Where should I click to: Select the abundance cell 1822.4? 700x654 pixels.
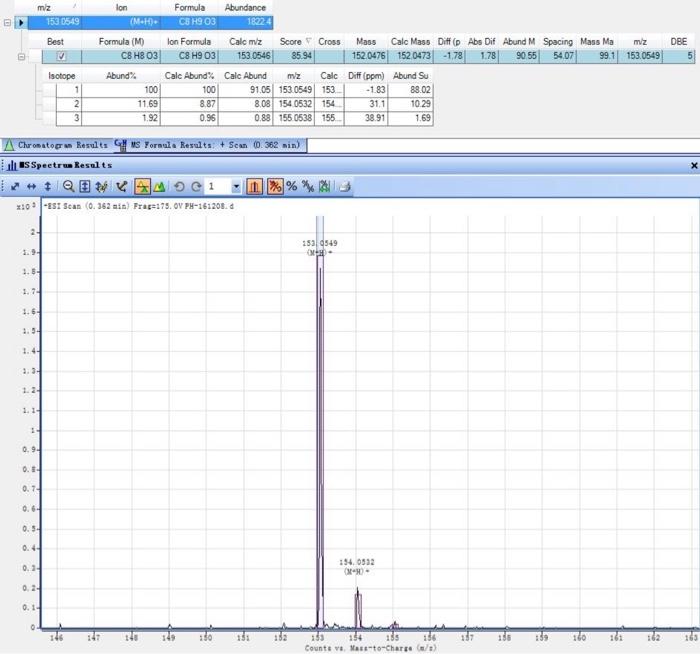click(x=245, y=22)
